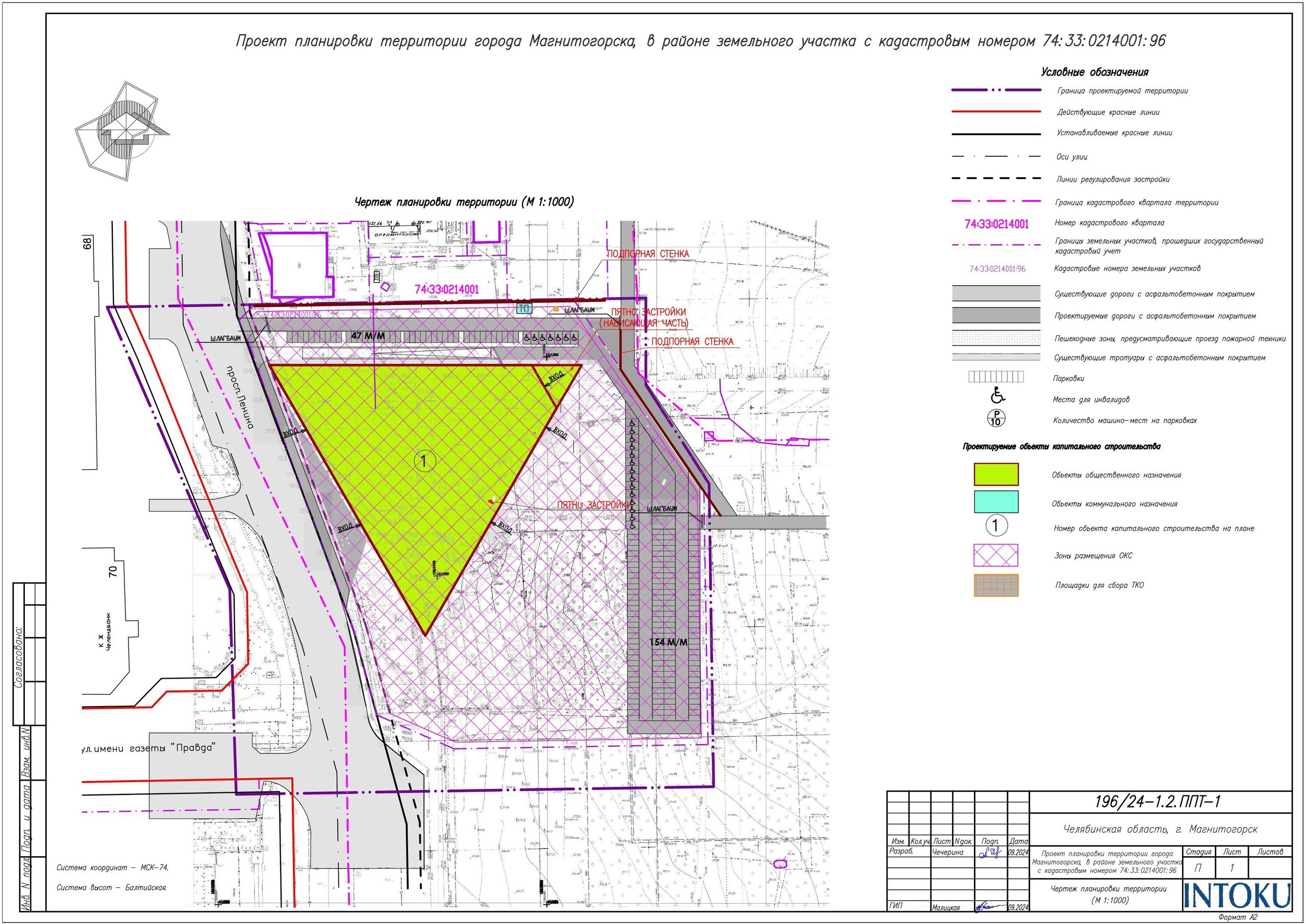Click the Условные обозначения heading
1306x924 pixels.
[1094, 72]
